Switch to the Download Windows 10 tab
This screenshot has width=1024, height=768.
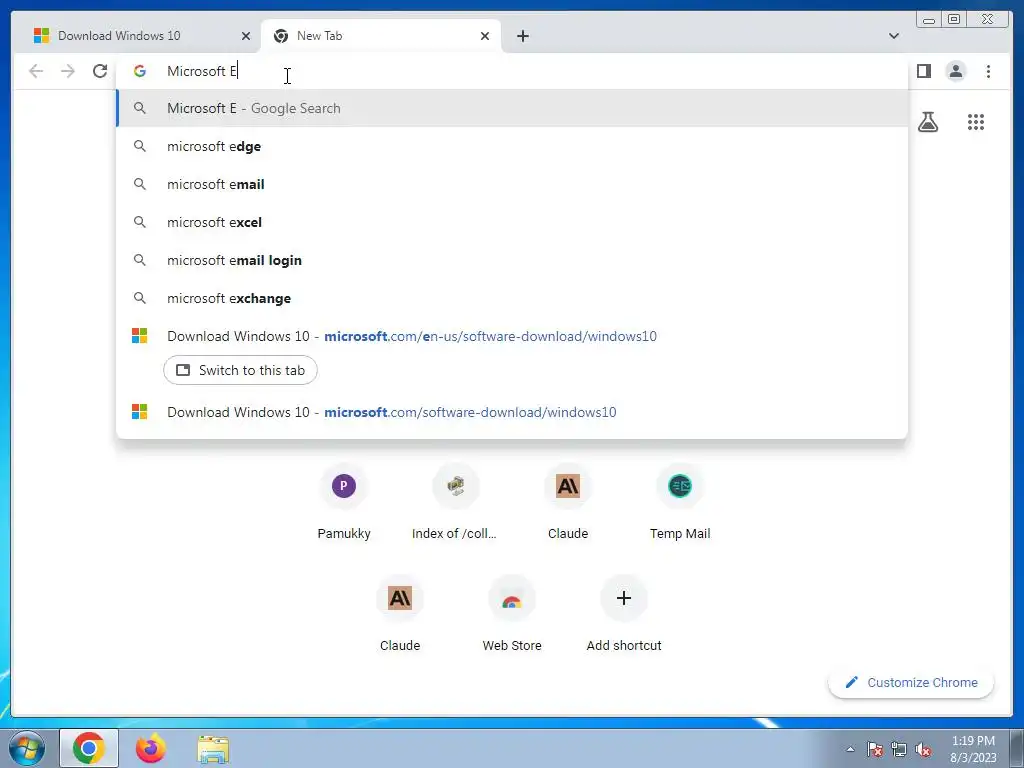coord(135,36)
